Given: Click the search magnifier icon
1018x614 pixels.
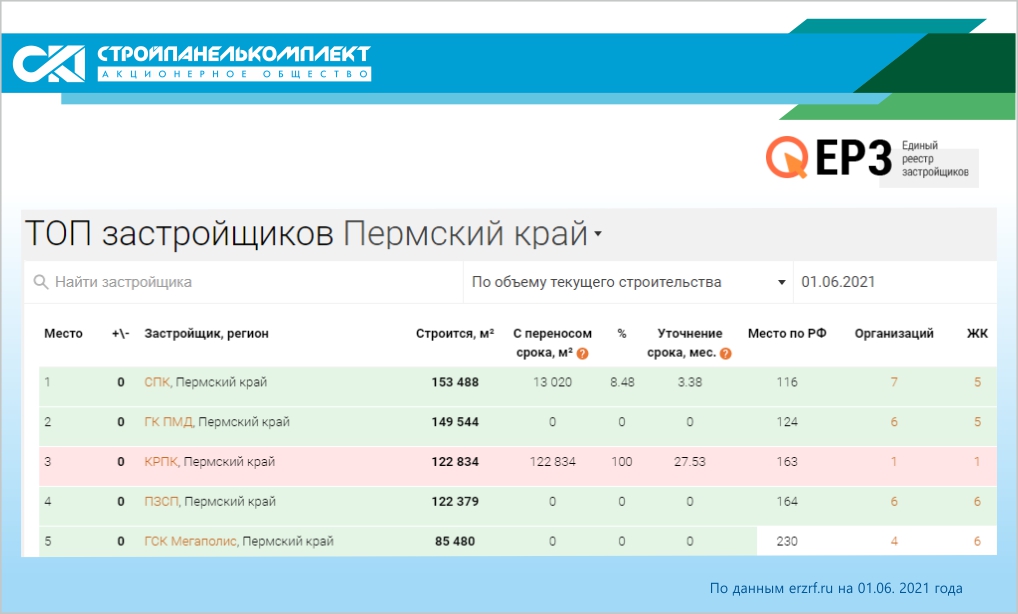Looking at the screenshot, I should (x=41, y=283).
